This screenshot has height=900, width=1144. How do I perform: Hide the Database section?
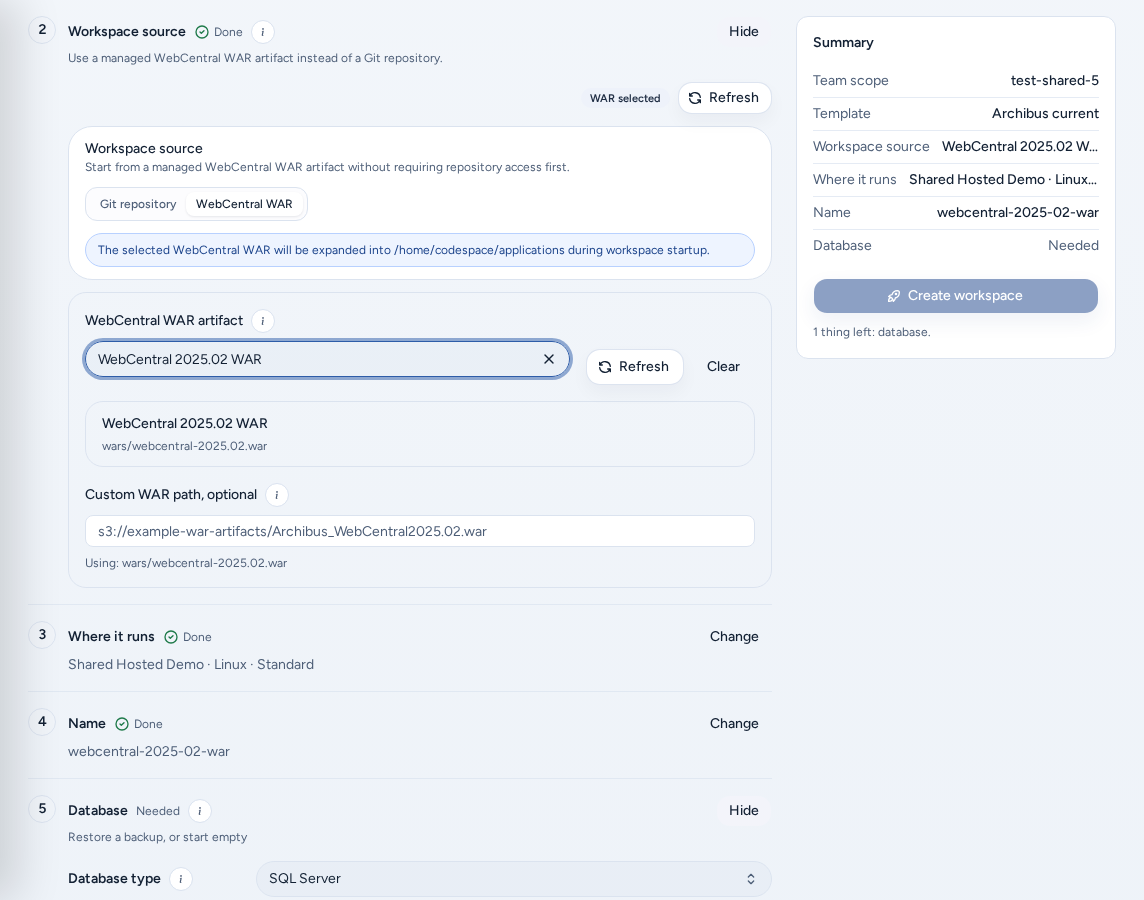click(x=743, y=810)
